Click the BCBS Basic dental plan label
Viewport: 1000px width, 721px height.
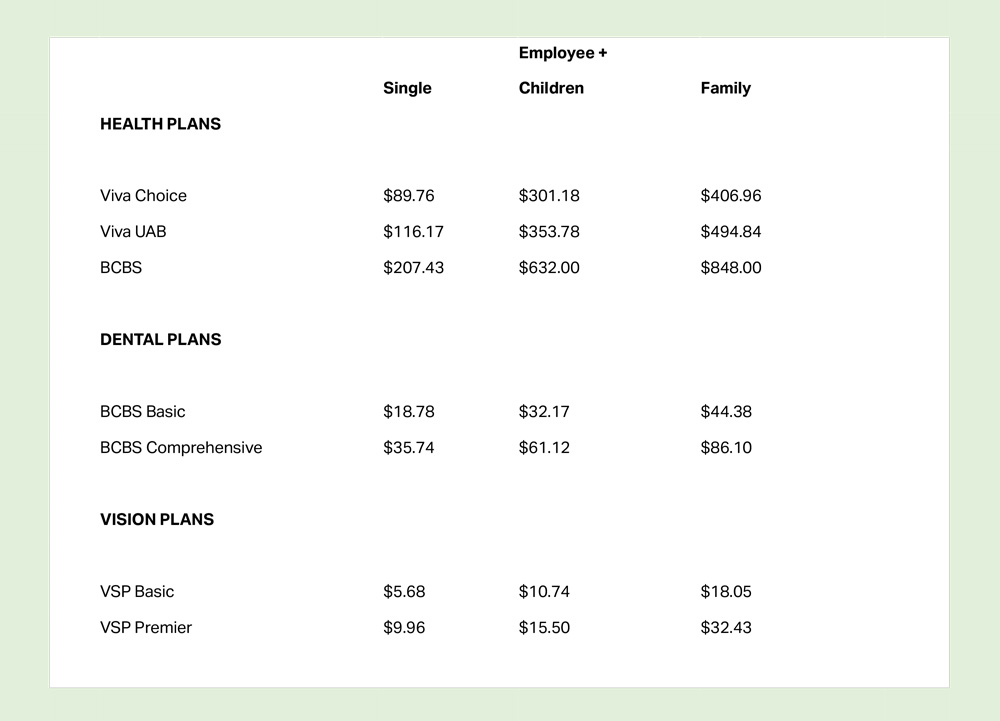point(142,412)
